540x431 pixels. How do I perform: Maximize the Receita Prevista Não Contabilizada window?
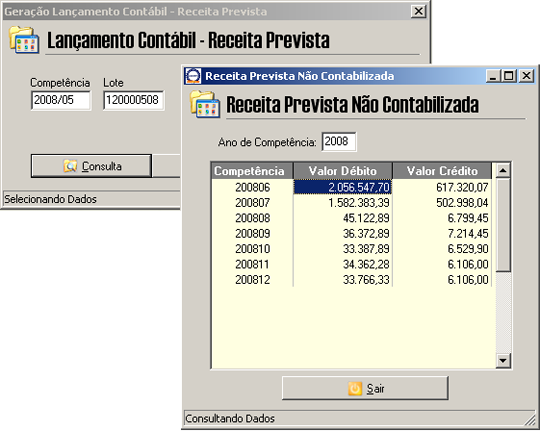pos(509,76)
